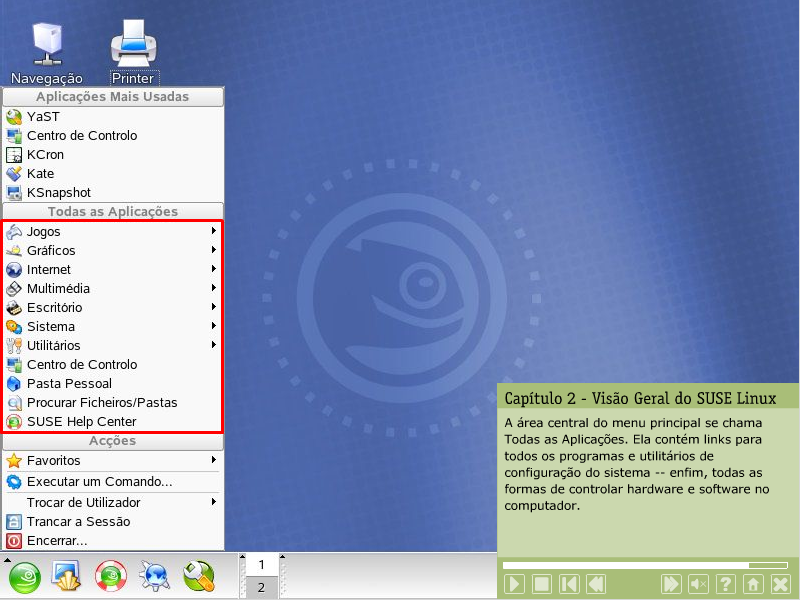Screen dimensions: 800x600
Task: Launch YaST wrench icon in panel
Action: pyautogui.click(x=199, y=576)
